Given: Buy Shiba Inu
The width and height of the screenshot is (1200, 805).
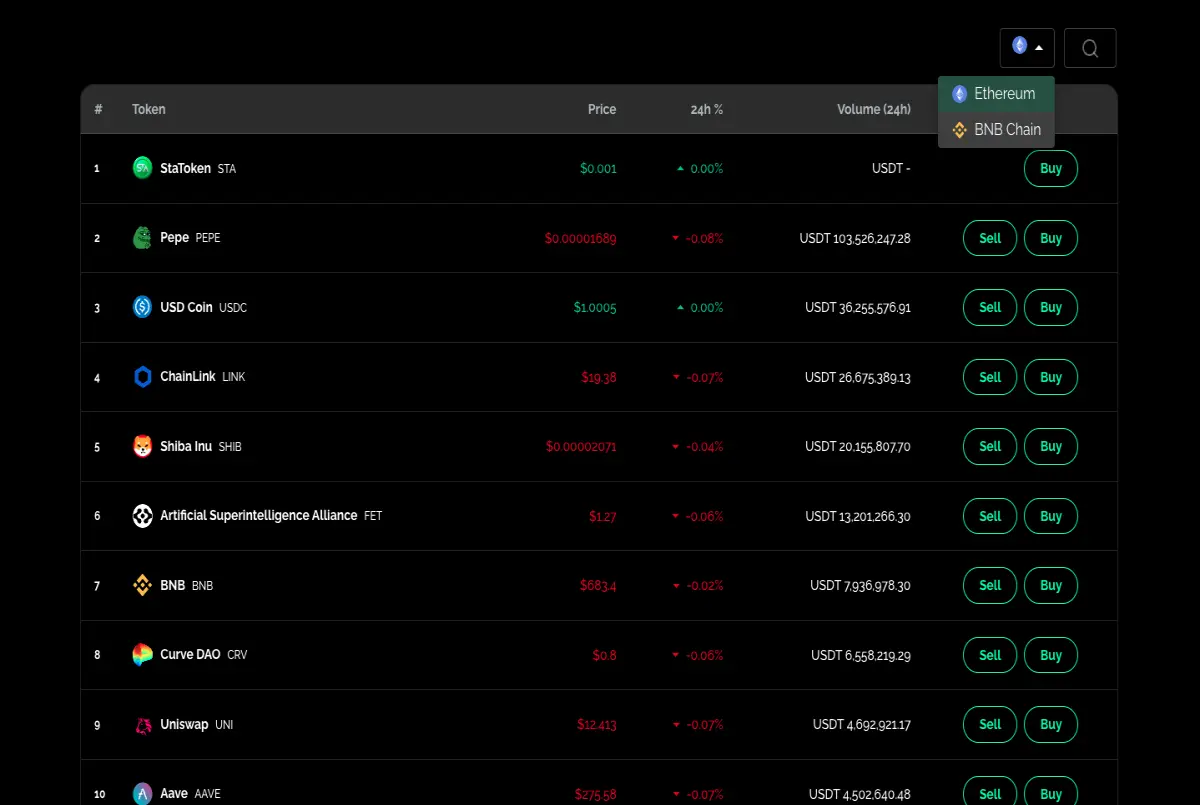Looking at the screenshot, I should [x=1051, y=447].
